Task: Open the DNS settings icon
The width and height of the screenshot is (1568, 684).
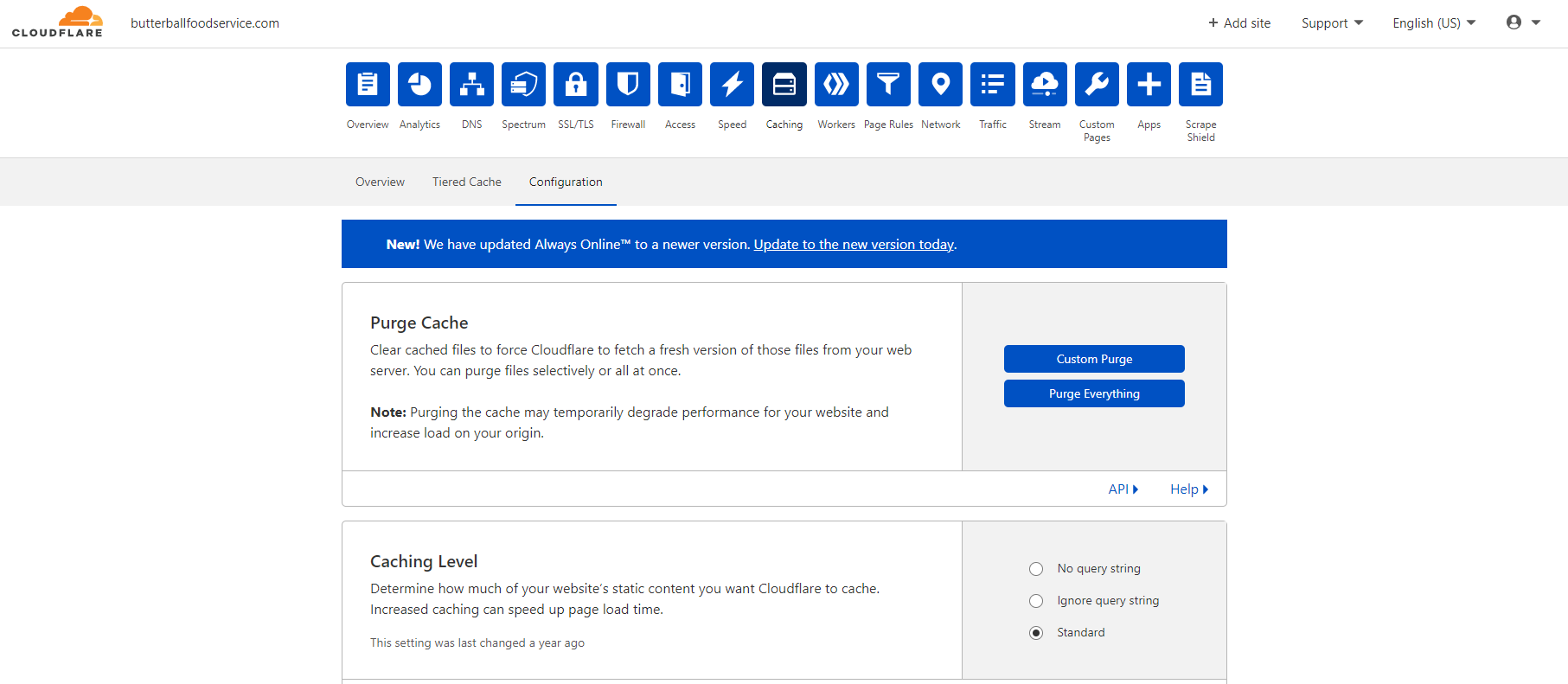Action: click(x=471, y=85)
